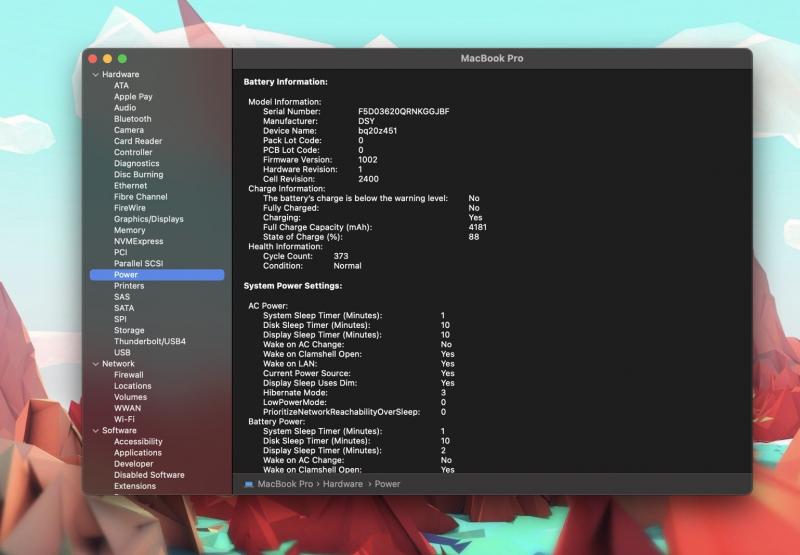Click the Network heading label
Screen dimensions: 800x555
tap(118, 364)
